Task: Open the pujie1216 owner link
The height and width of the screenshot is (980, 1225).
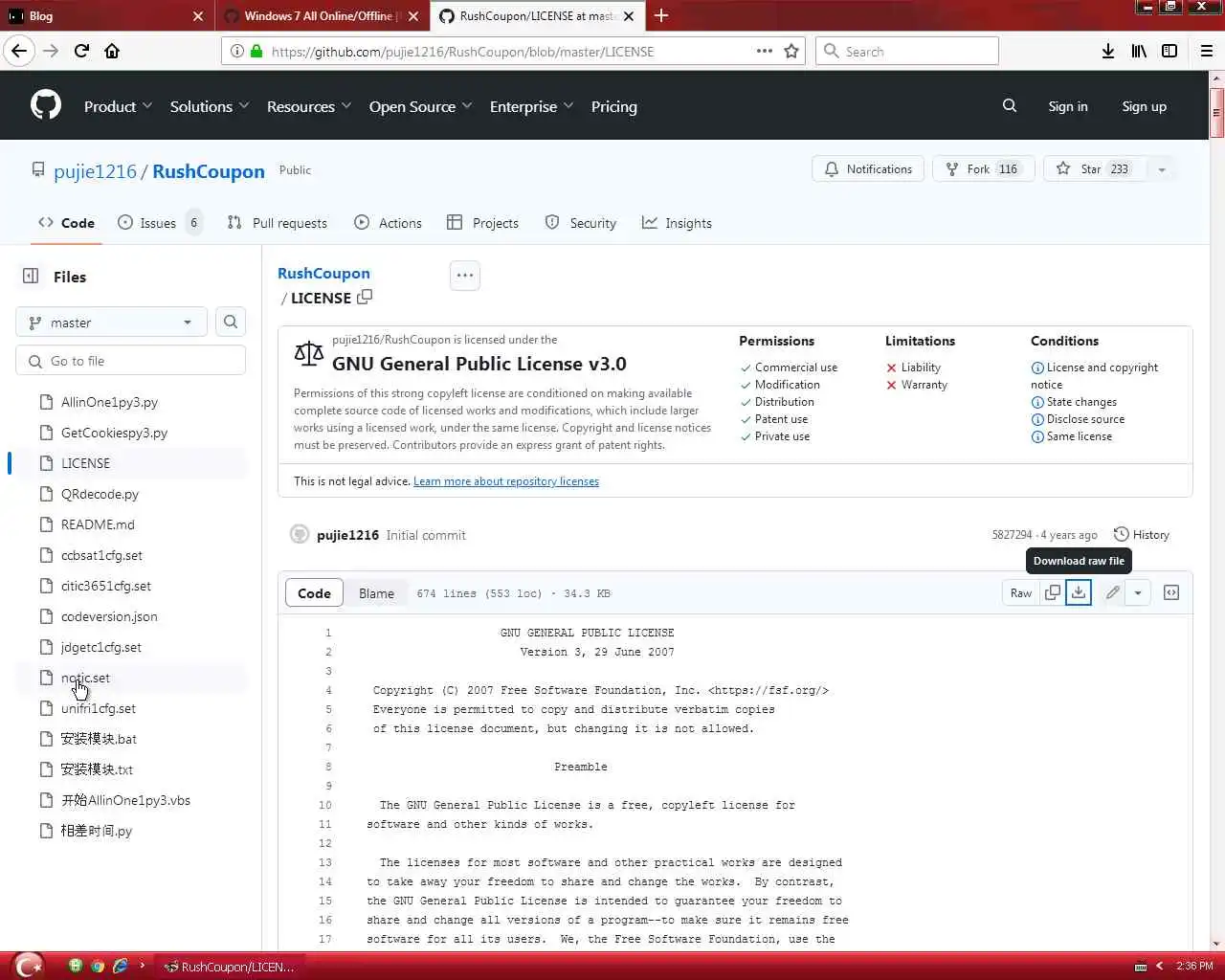Action: 96,171
